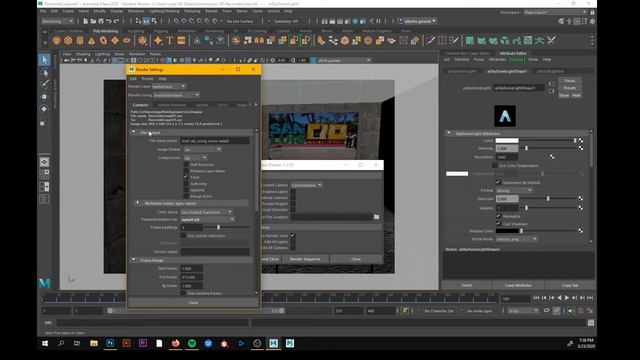Activate the Rotate tool in the toolbox
Viewport: 640px width, 360px height.
coord(44,109)
